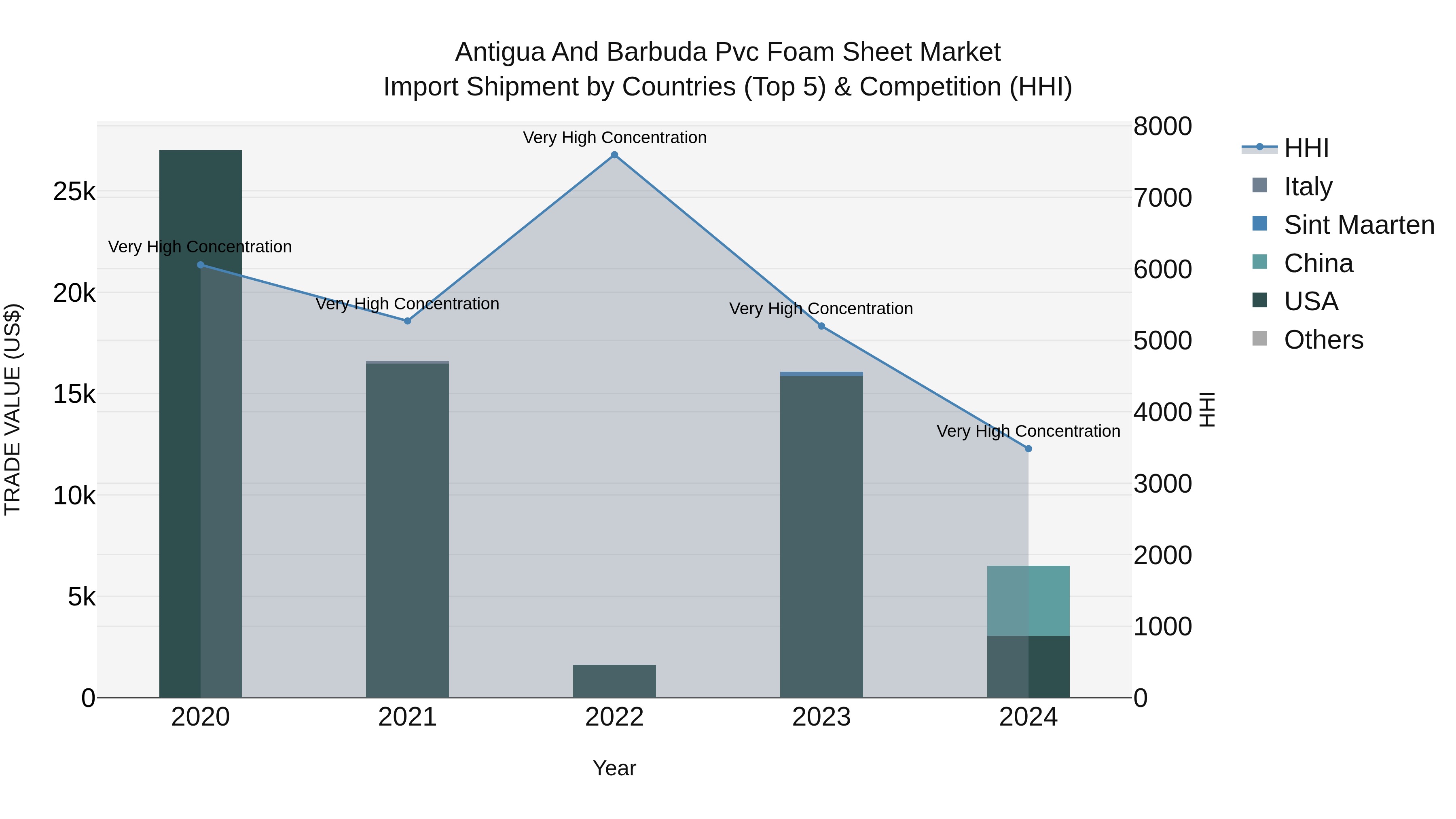This screenshot has height=819, width=1456.
Task: Click the Import Shipment subtitle line
Action: (x=728, y=87)
